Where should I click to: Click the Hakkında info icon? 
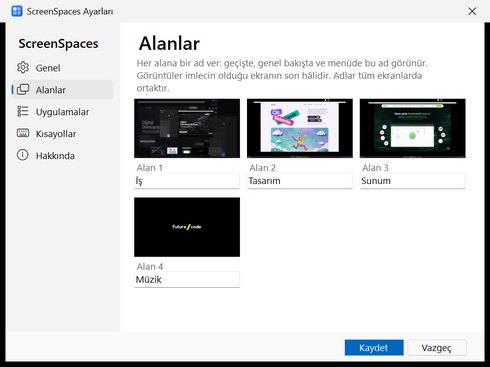23,155
